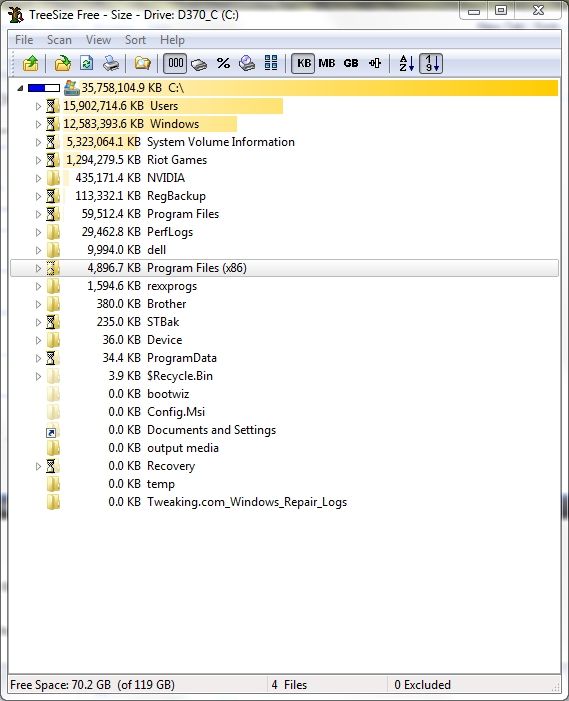The image size is (569, 701).
Task: Show sizes as percent
Action: point(223,63)
